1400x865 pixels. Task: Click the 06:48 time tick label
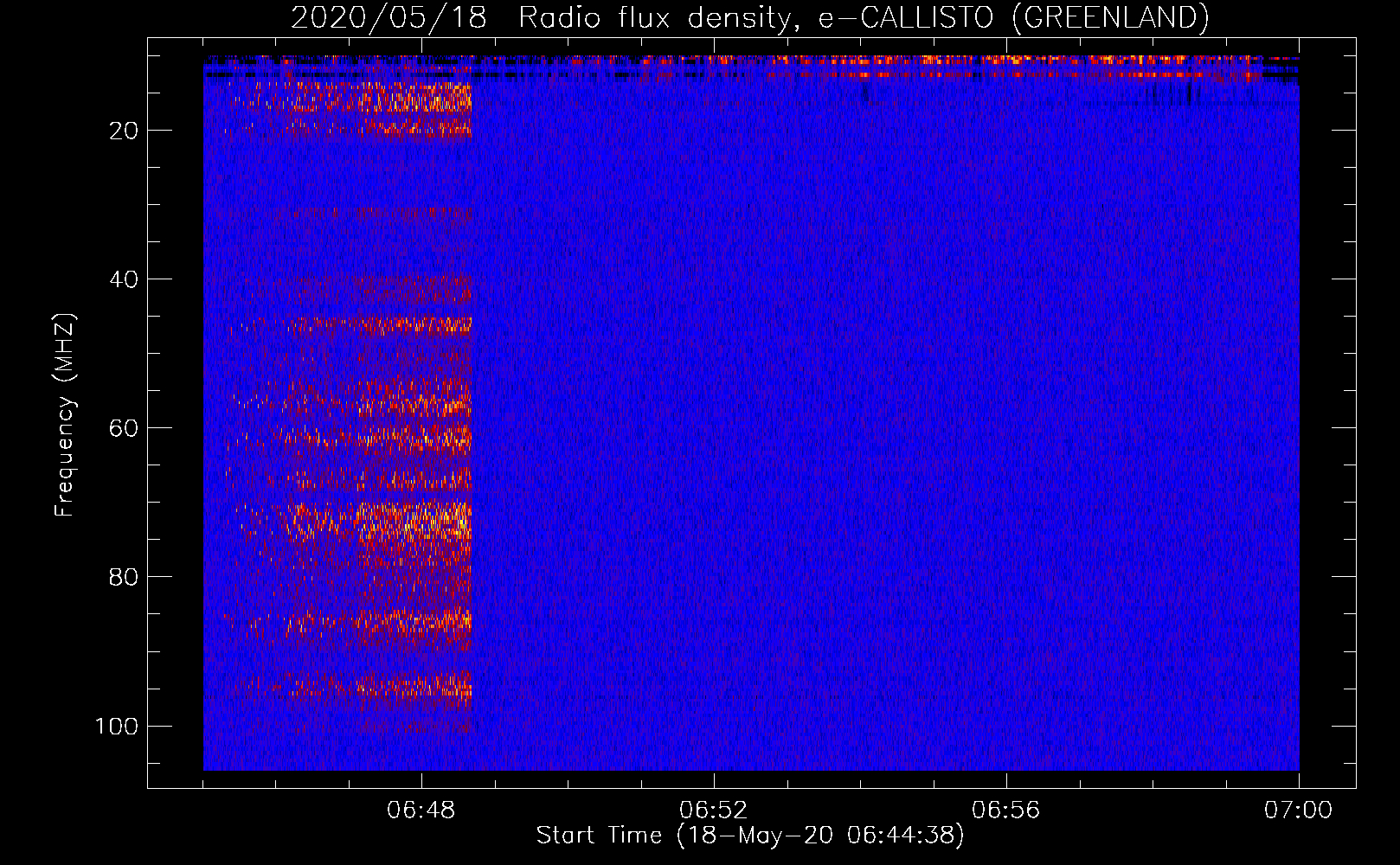point(421,811)
